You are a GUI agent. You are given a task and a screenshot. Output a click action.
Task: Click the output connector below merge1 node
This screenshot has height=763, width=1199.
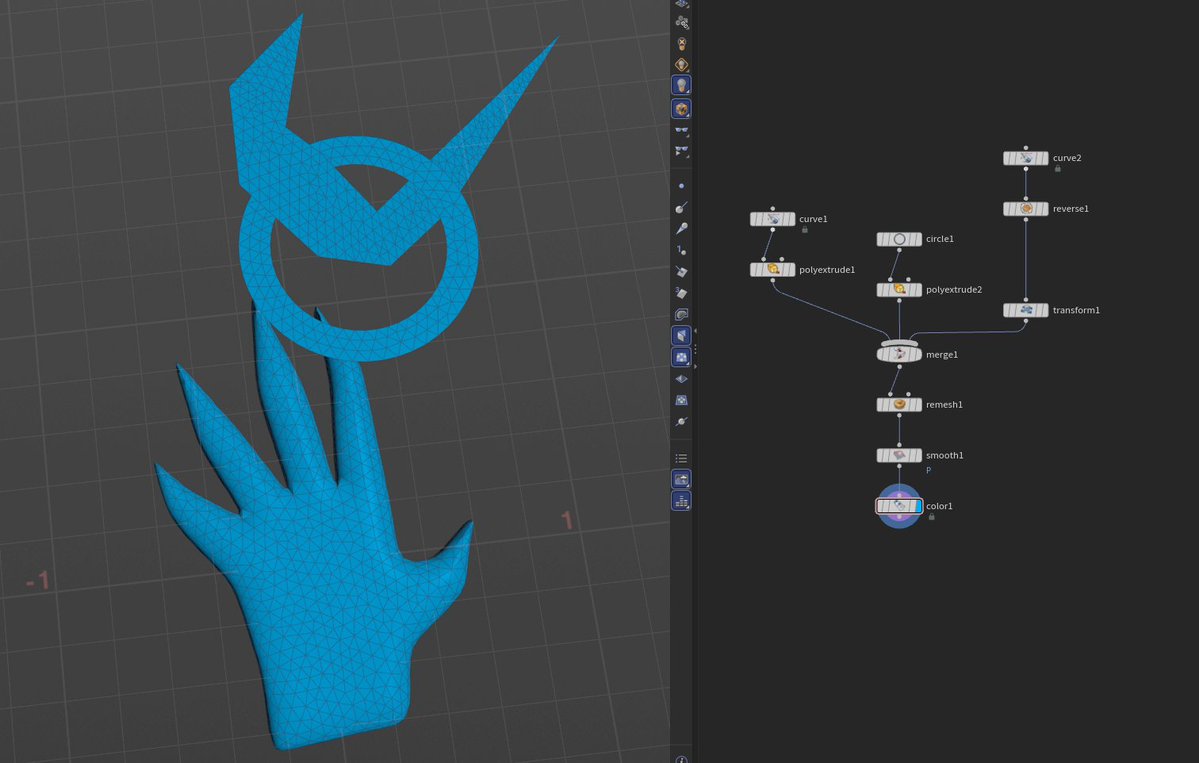[899, 366]
